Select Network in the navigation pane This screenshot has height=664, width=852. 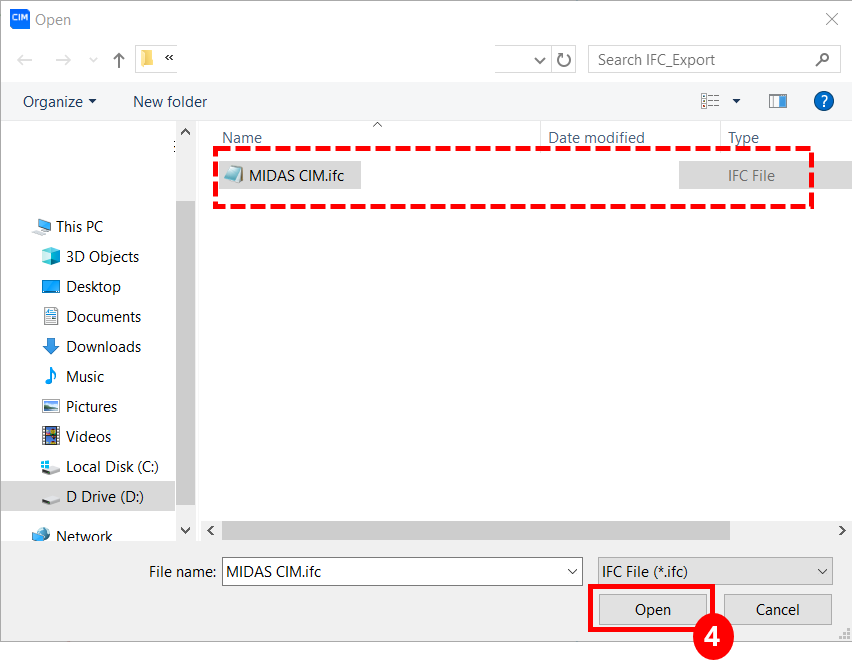click(84, 536)
